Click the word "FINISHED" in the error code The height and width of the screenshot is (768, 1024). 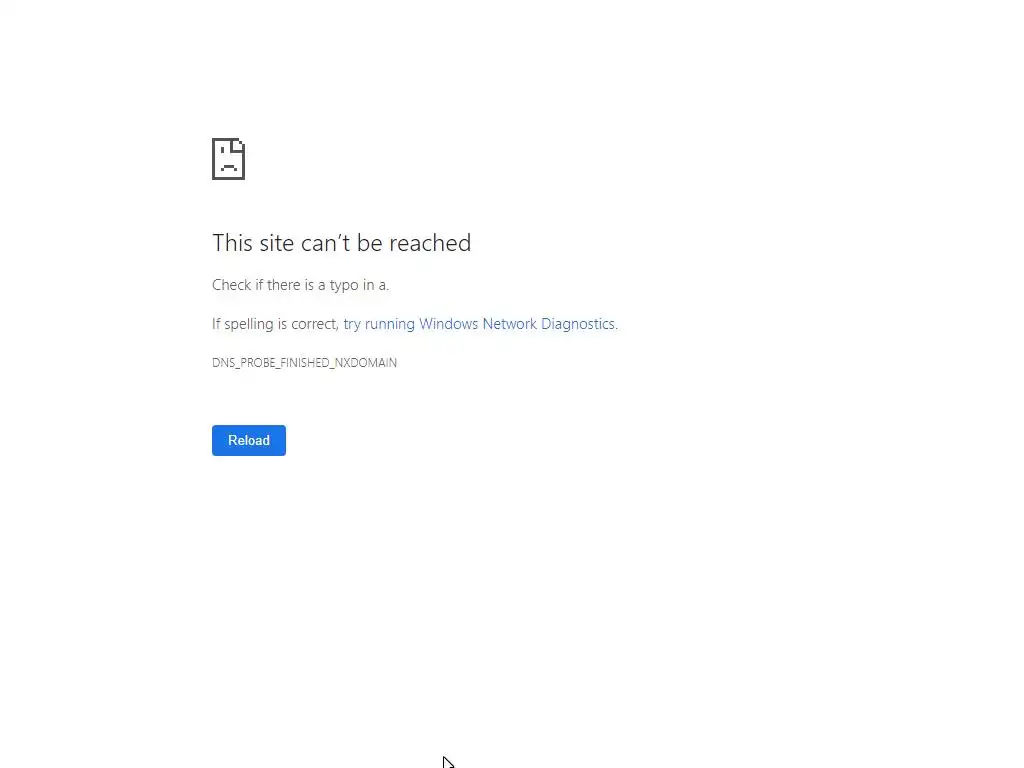click(305, 362)
